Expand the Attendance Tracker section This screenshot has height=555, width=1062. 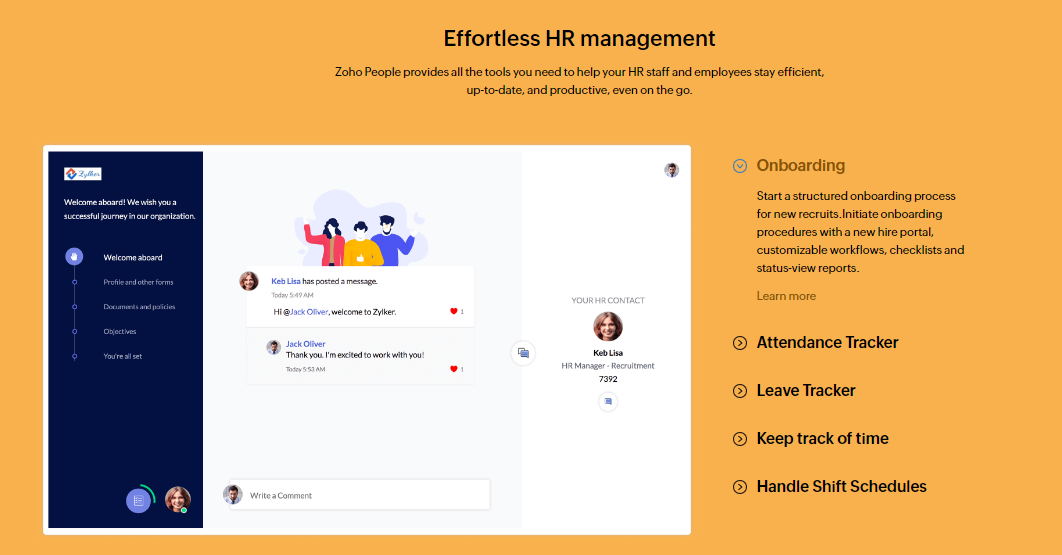coord(740,343)
